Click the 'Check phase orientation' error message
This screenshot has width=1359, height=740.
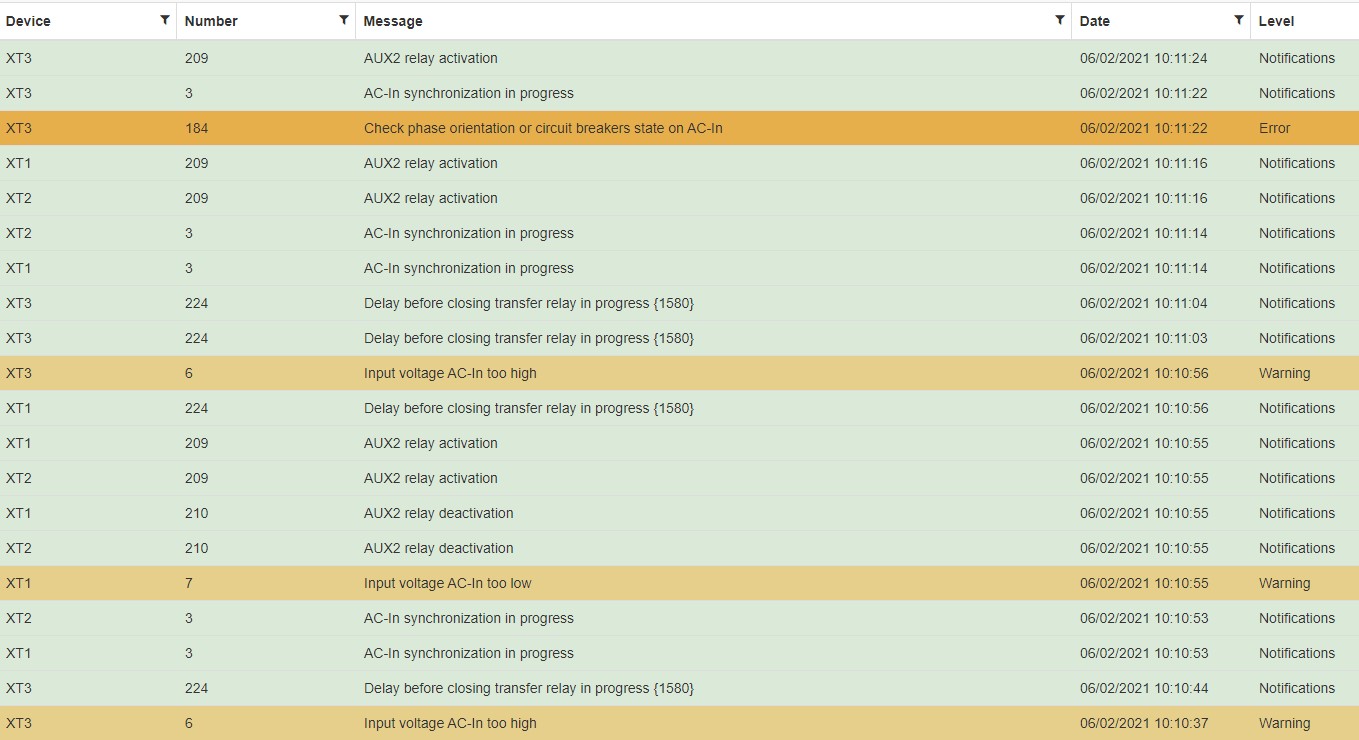543,128
